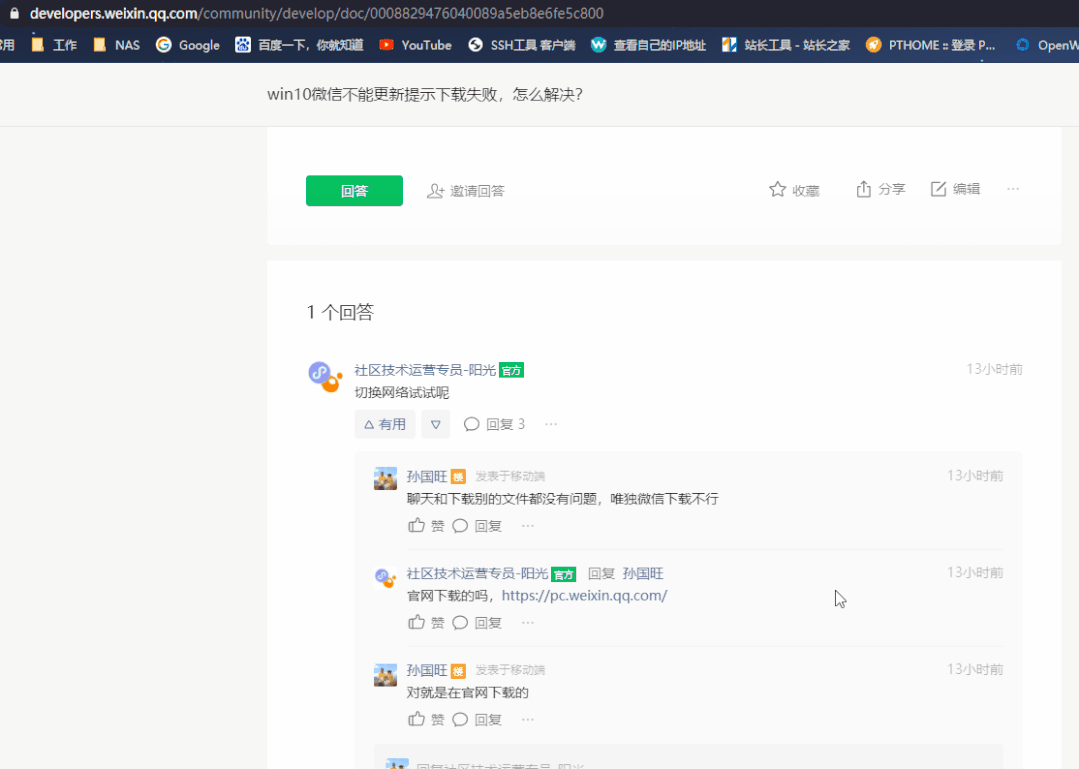Open the https://pc.weixin.qq.com/ link
The width and height of the screenshot is (1079, 769).
click(584, 596)
